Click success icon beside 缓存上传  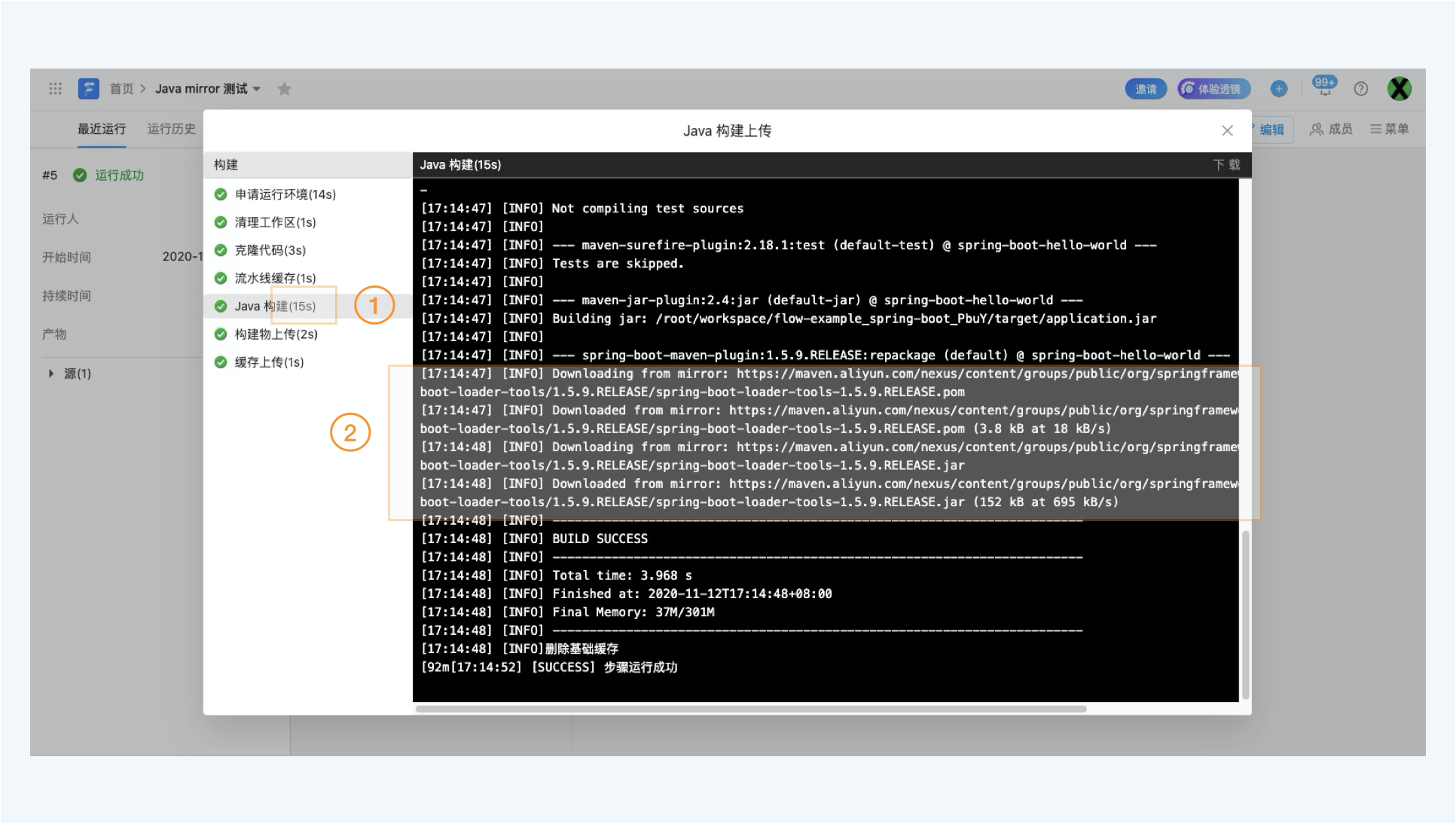click(x=221, y=362)
